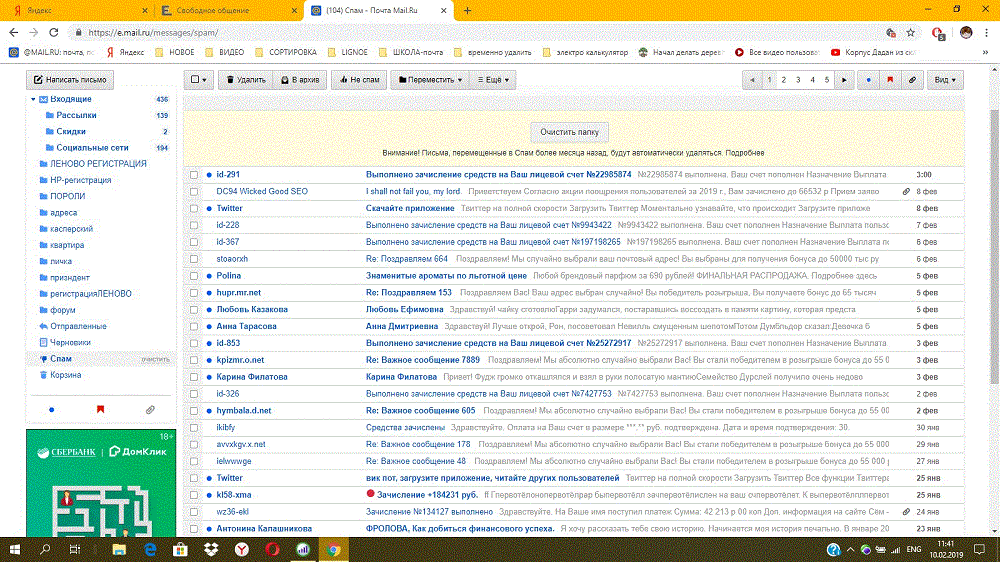Click the Удалить trash toolbar button
The height and width of the screenshot is (562, 1000).
pyautogui.click(x=244, y=79)
